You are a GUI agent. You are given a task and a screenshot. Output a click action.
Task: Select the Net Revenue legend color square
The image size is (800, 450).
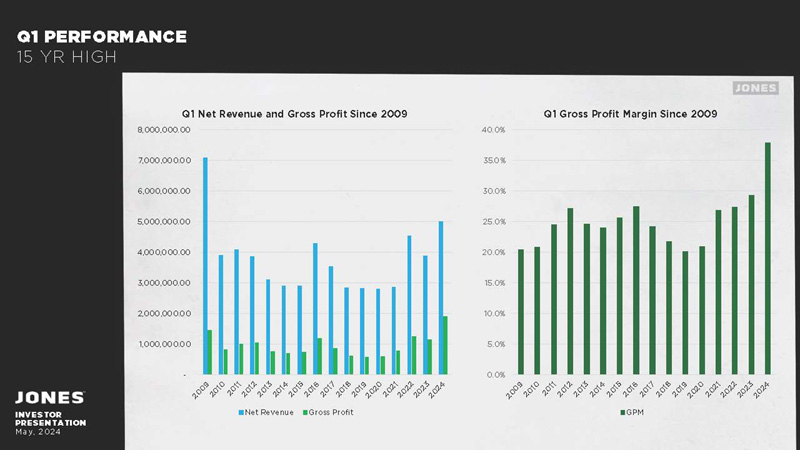(x=241, y=412)
